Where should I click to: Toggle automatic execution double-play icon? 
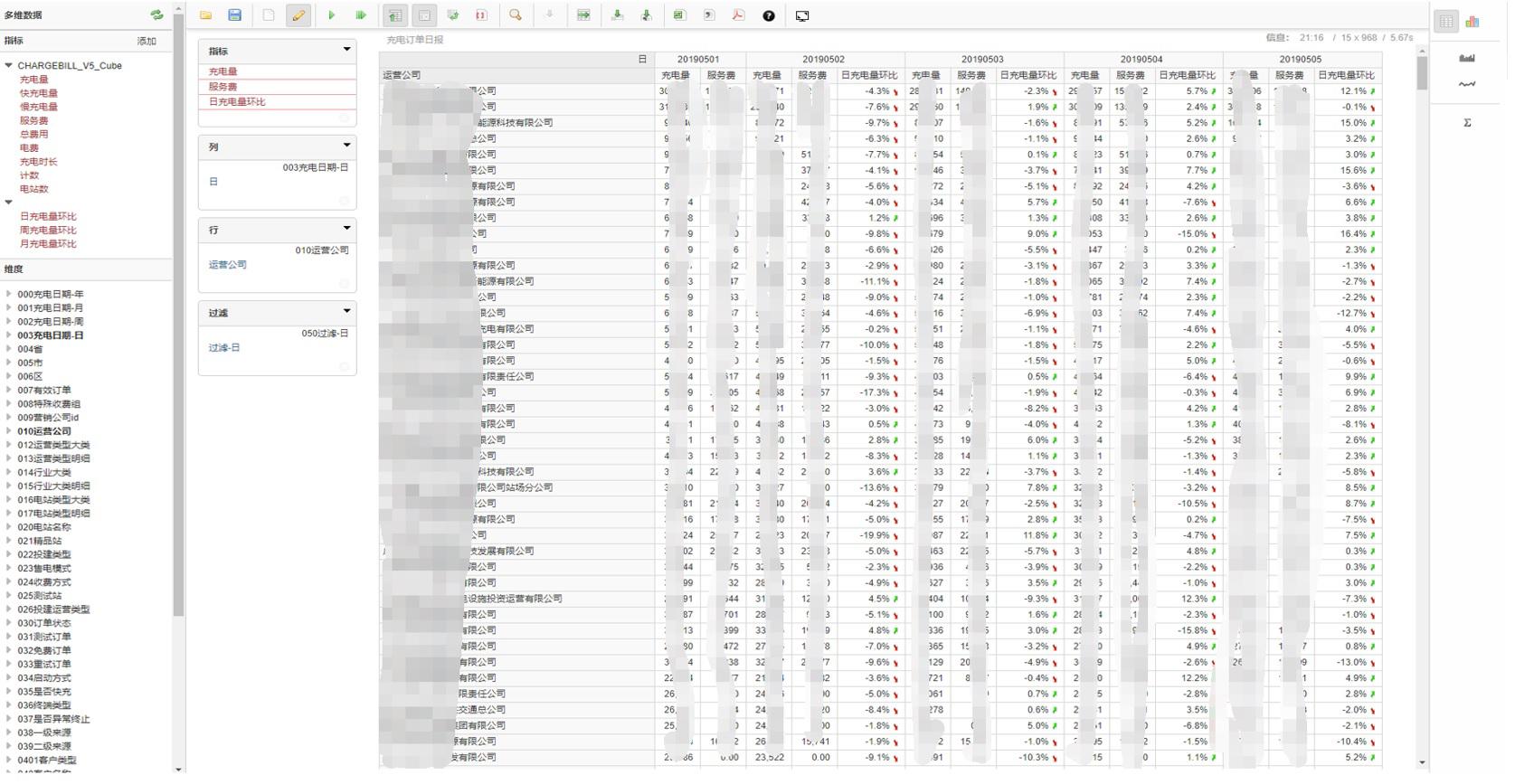coord(361,15)
